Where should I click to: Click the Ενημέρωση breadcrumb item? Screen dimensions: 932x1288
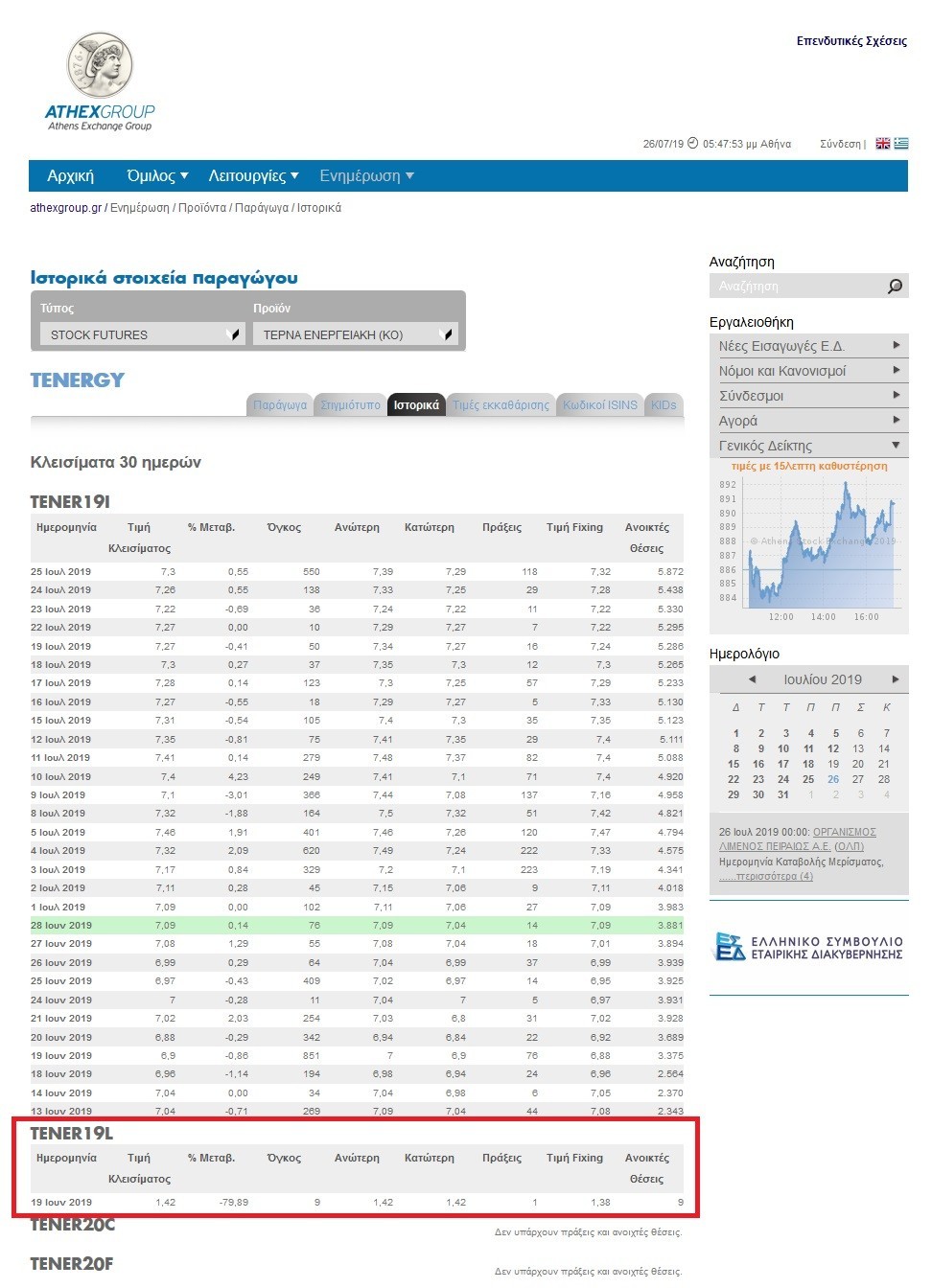[x=139, y=208]
